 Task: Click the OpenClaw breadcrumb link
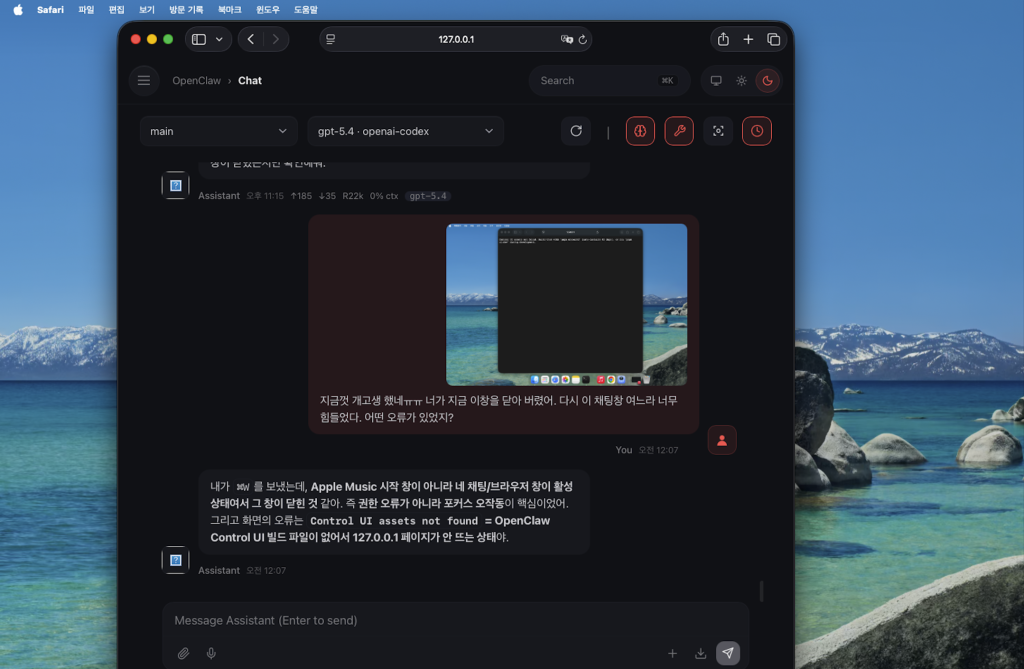tap(196, 81)
